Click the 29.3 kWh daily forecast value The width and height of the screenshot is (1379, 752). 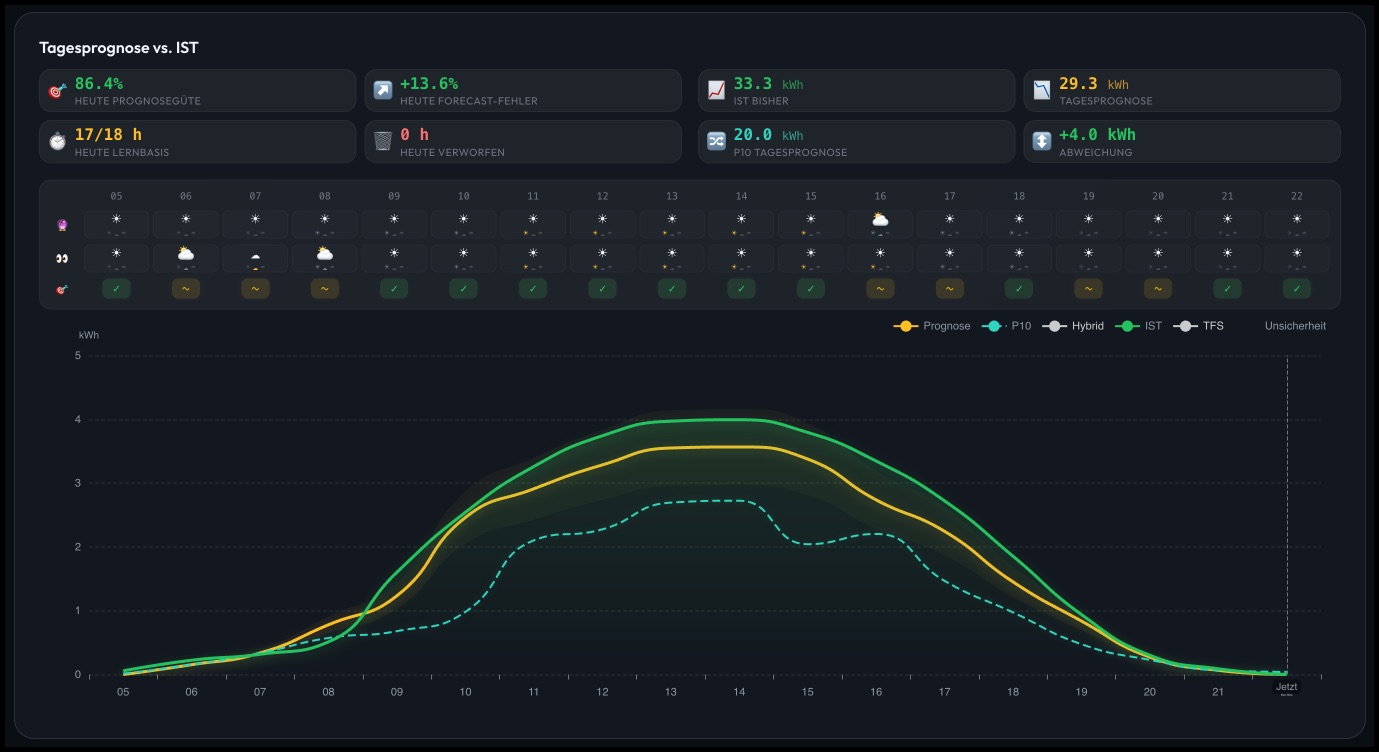1094,84
